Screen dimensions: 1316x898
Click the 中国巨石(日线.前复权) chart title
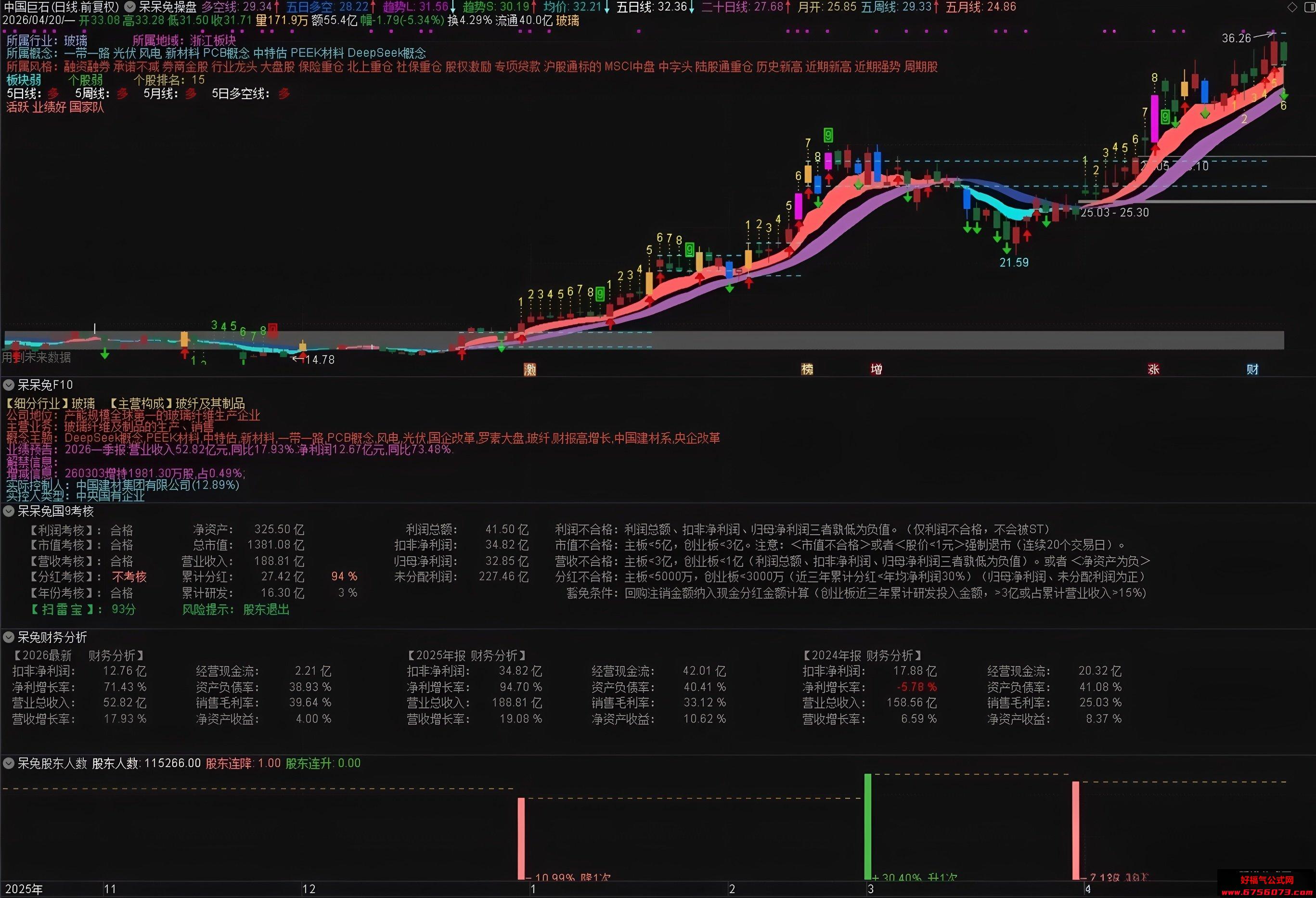click(x=62, y=7)
